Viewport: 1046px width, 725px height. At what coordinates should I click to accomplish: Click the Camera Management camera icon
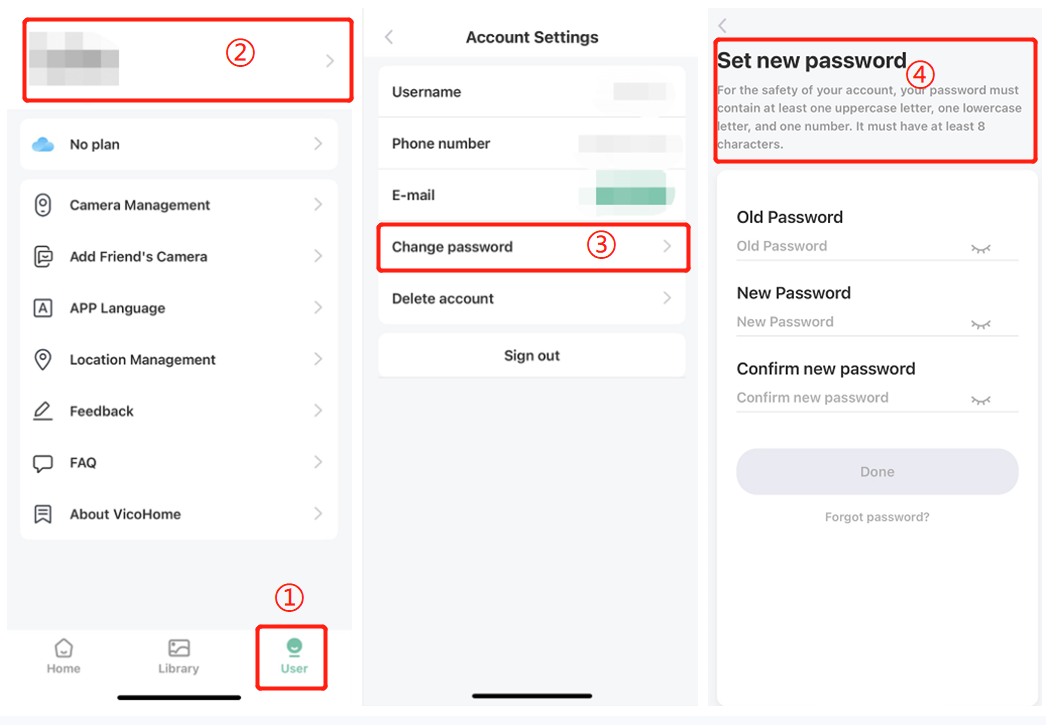pyautogui.click(x=43, y=205)
